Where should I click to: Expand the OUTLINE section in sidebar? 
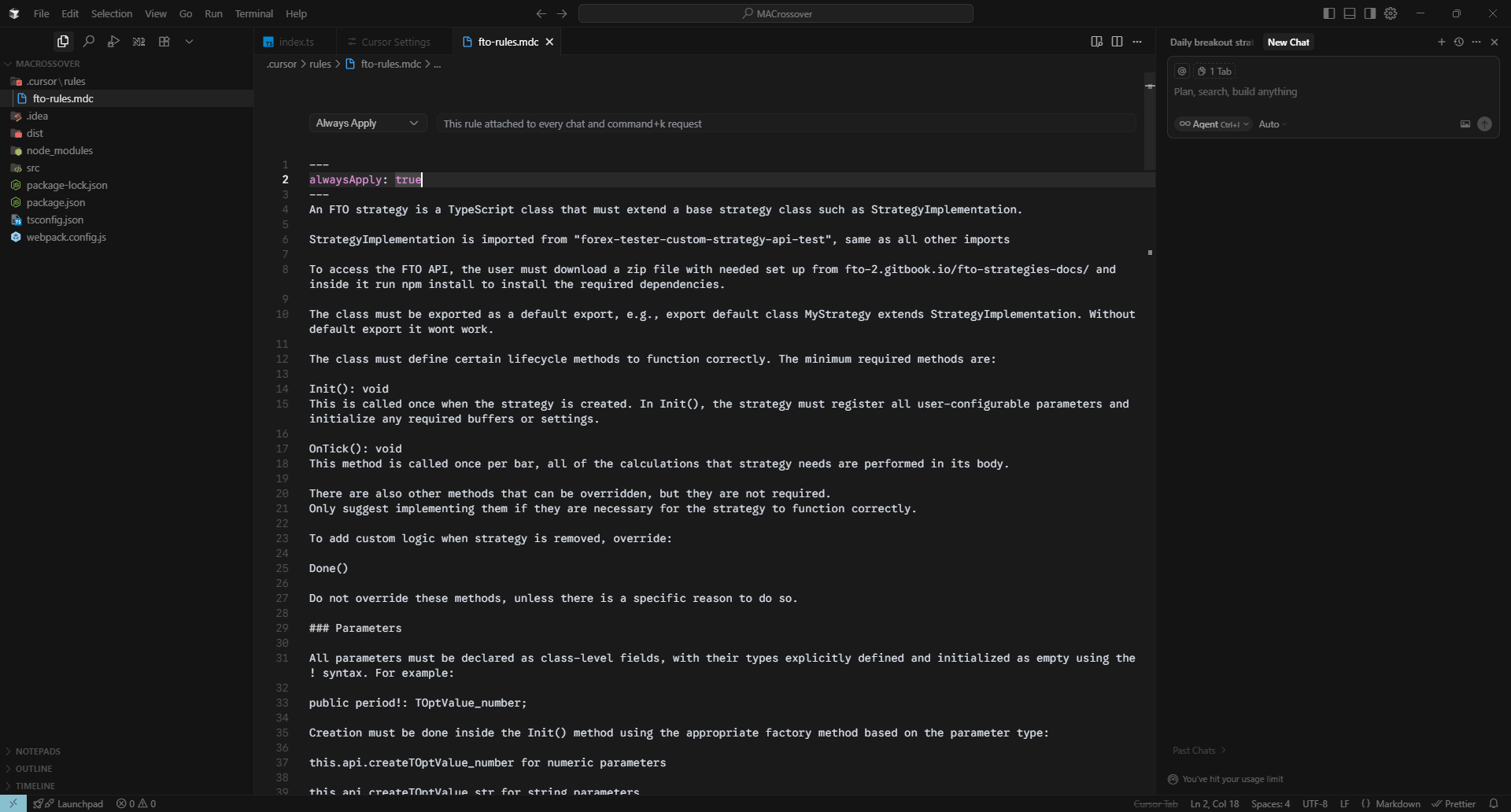tap(34, 769)
